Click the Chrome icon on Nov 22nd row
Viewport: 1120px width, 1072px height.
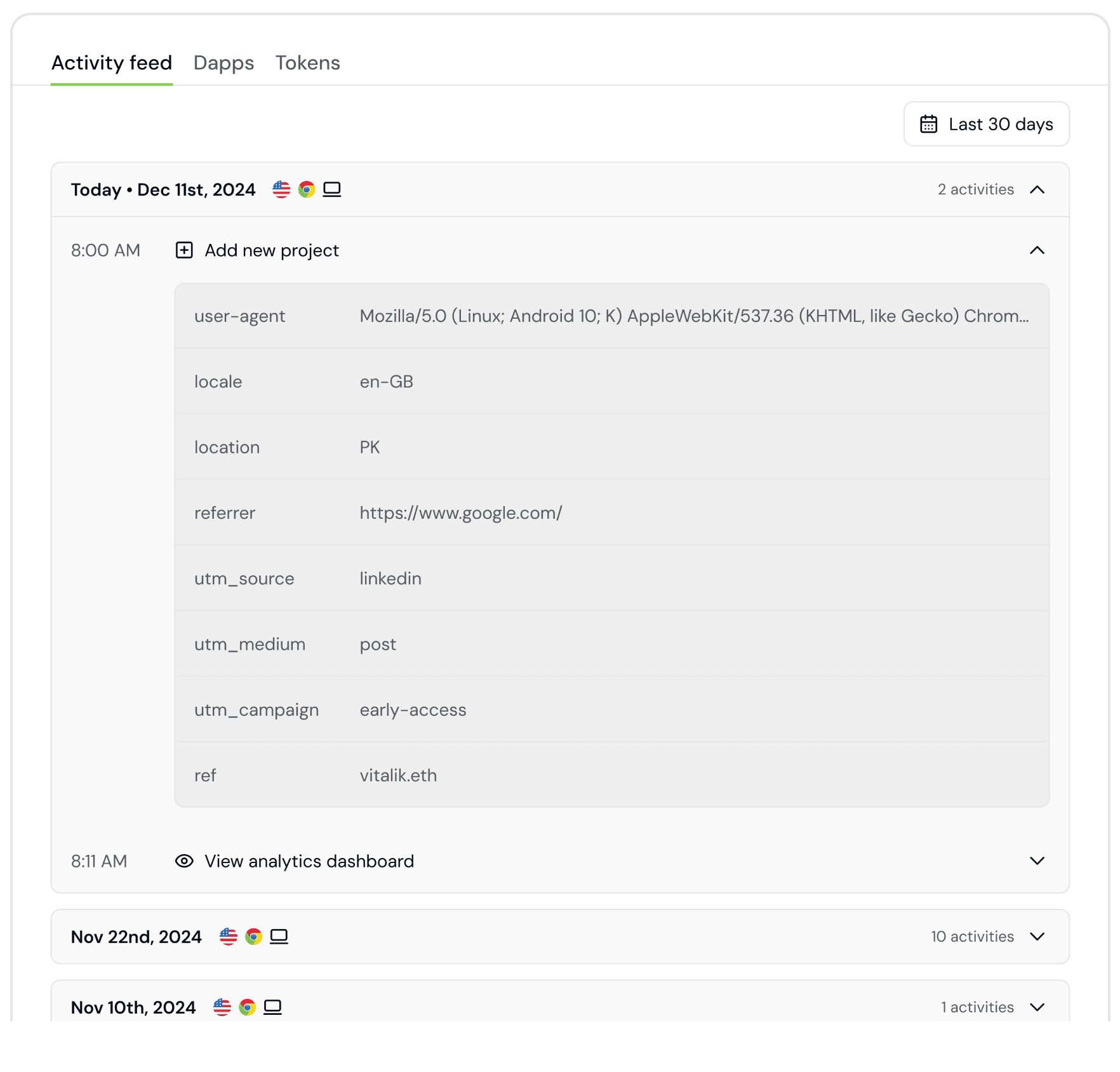pyautogui.click(x=253, y=937)
